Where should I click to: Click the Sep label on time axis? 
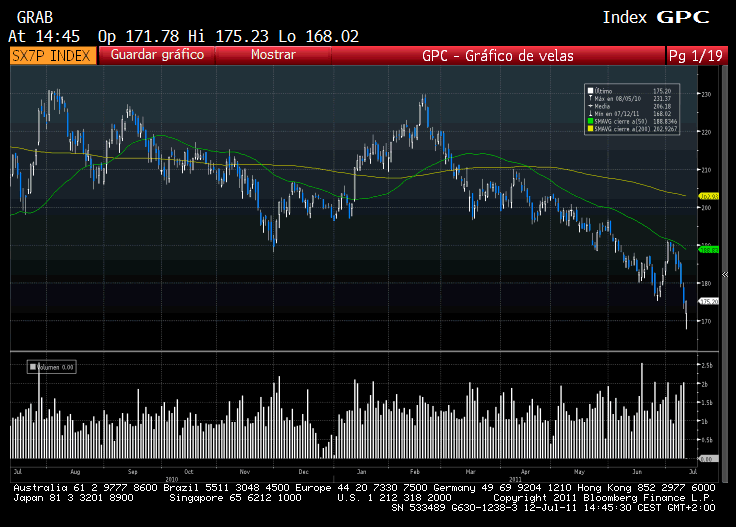coord(132,472)
